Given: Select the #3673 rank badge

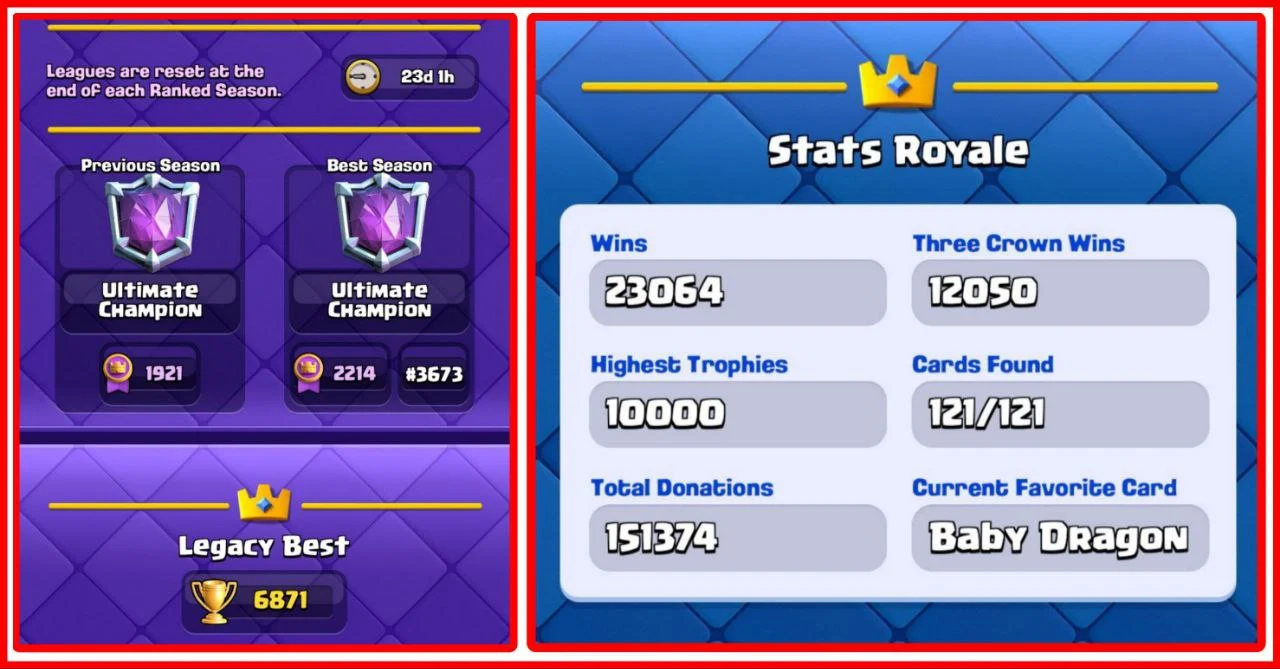Looking at the screenshot, I should pyautogui.click(x=433, y=375).
